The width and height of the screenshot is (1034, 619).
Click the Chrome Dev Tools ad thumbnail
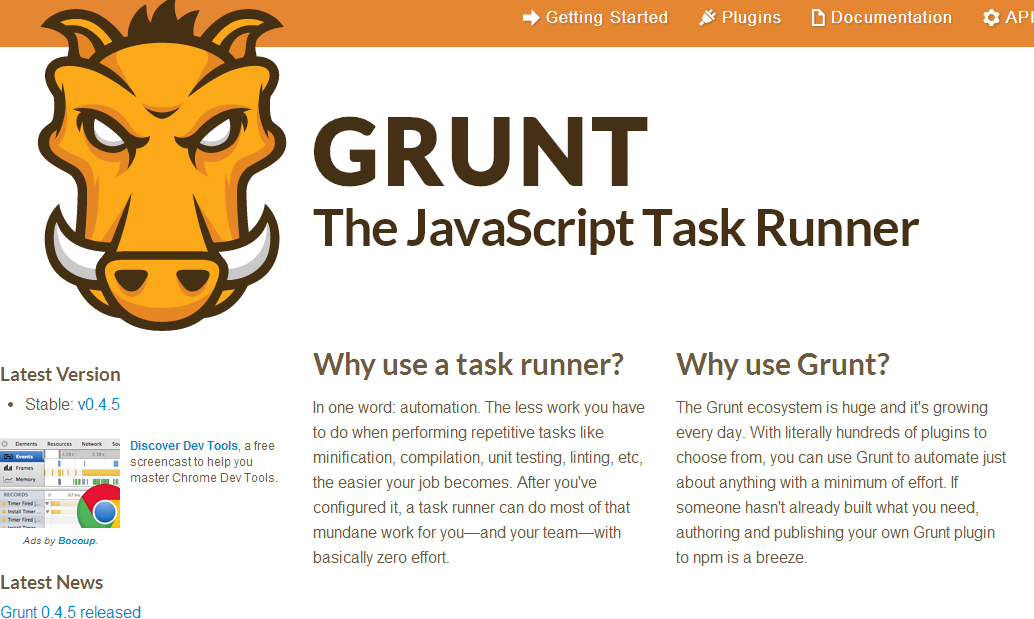tap(60, 483)
